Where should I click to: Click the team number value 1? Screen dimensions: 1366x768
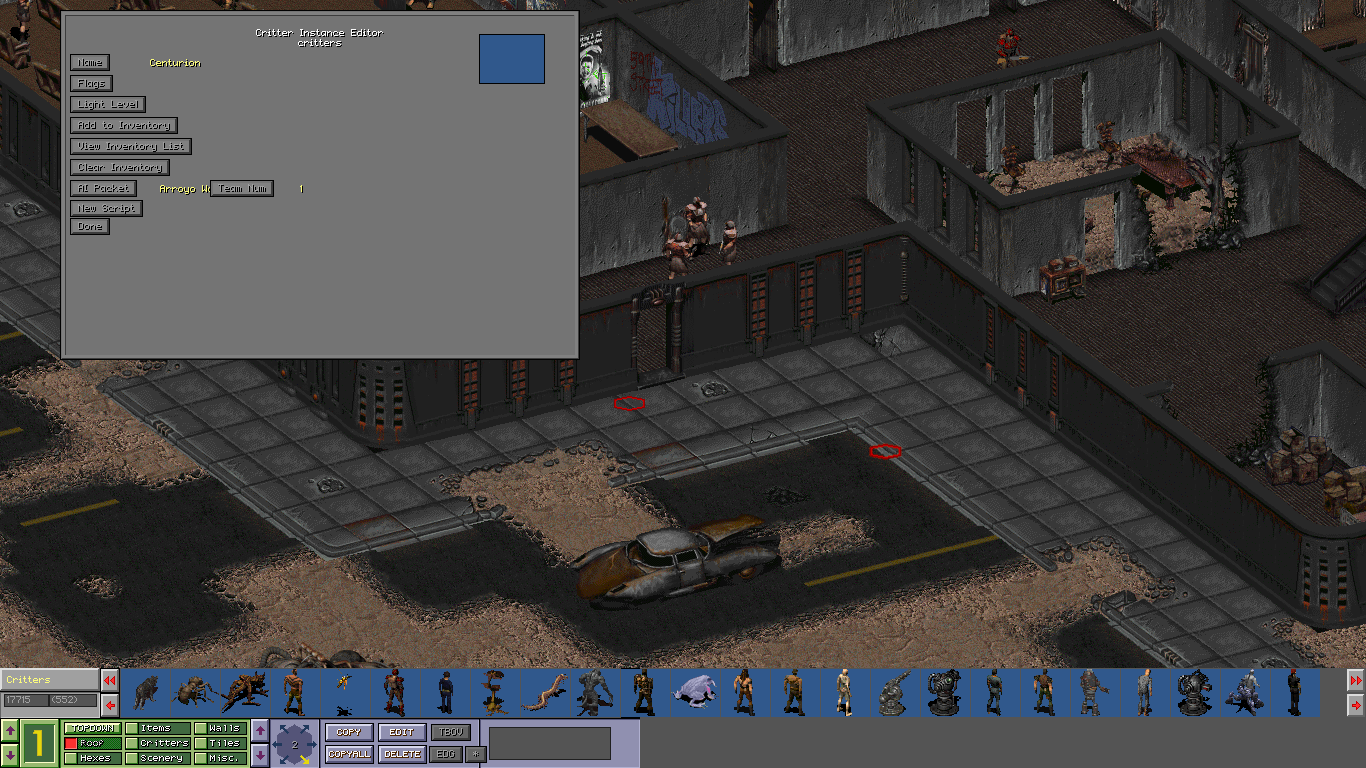point(301,188)
